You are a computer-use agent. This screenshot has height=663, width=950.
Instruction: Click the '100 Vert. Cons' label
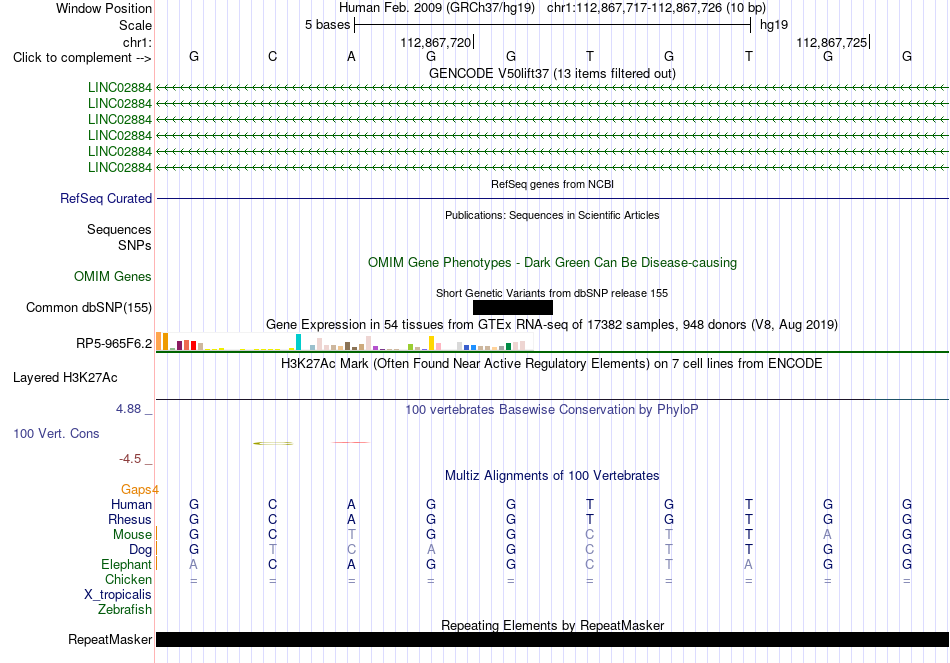pos(56,433)
